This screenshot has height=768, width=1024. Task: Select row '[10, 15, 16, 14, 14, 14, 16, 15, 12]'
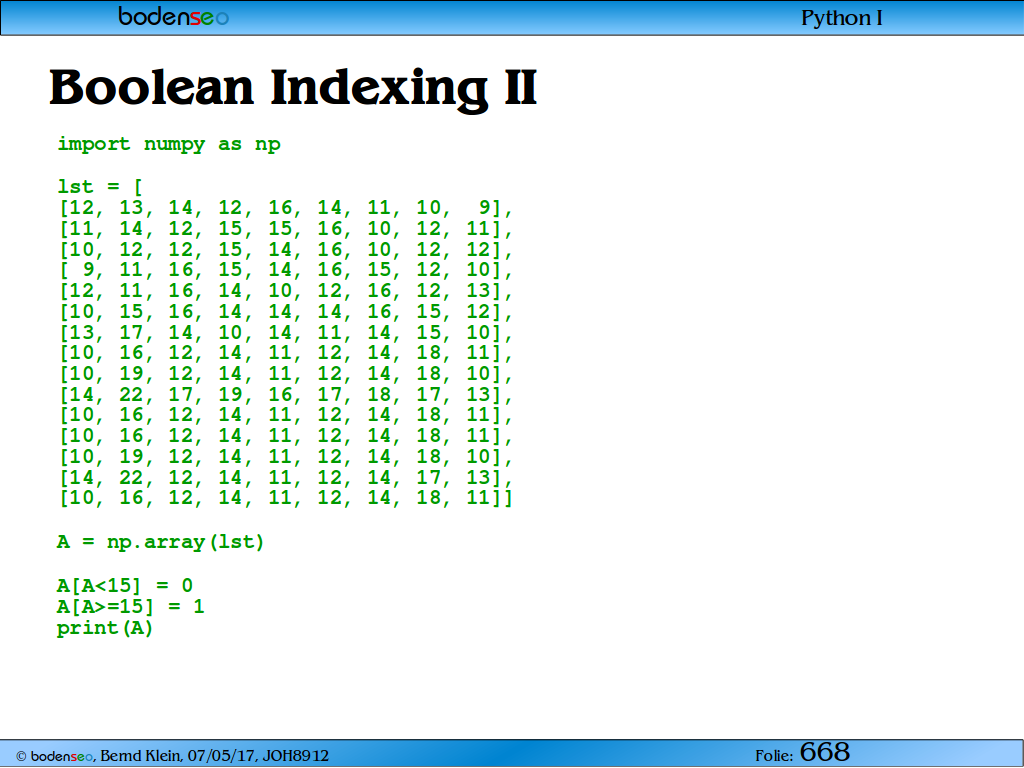(x=286, y=312)
